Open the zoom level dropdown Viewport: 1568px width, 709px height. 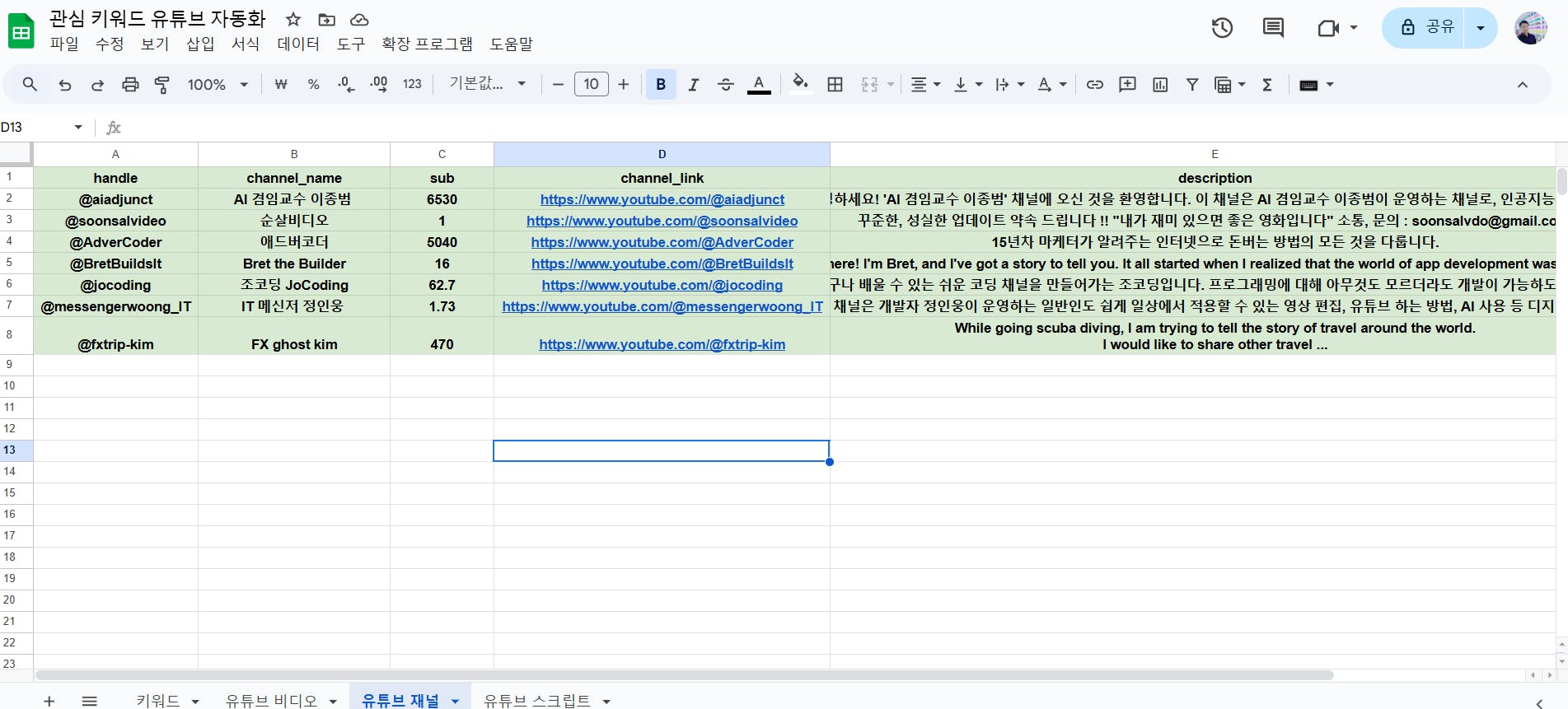click(218, 84)
